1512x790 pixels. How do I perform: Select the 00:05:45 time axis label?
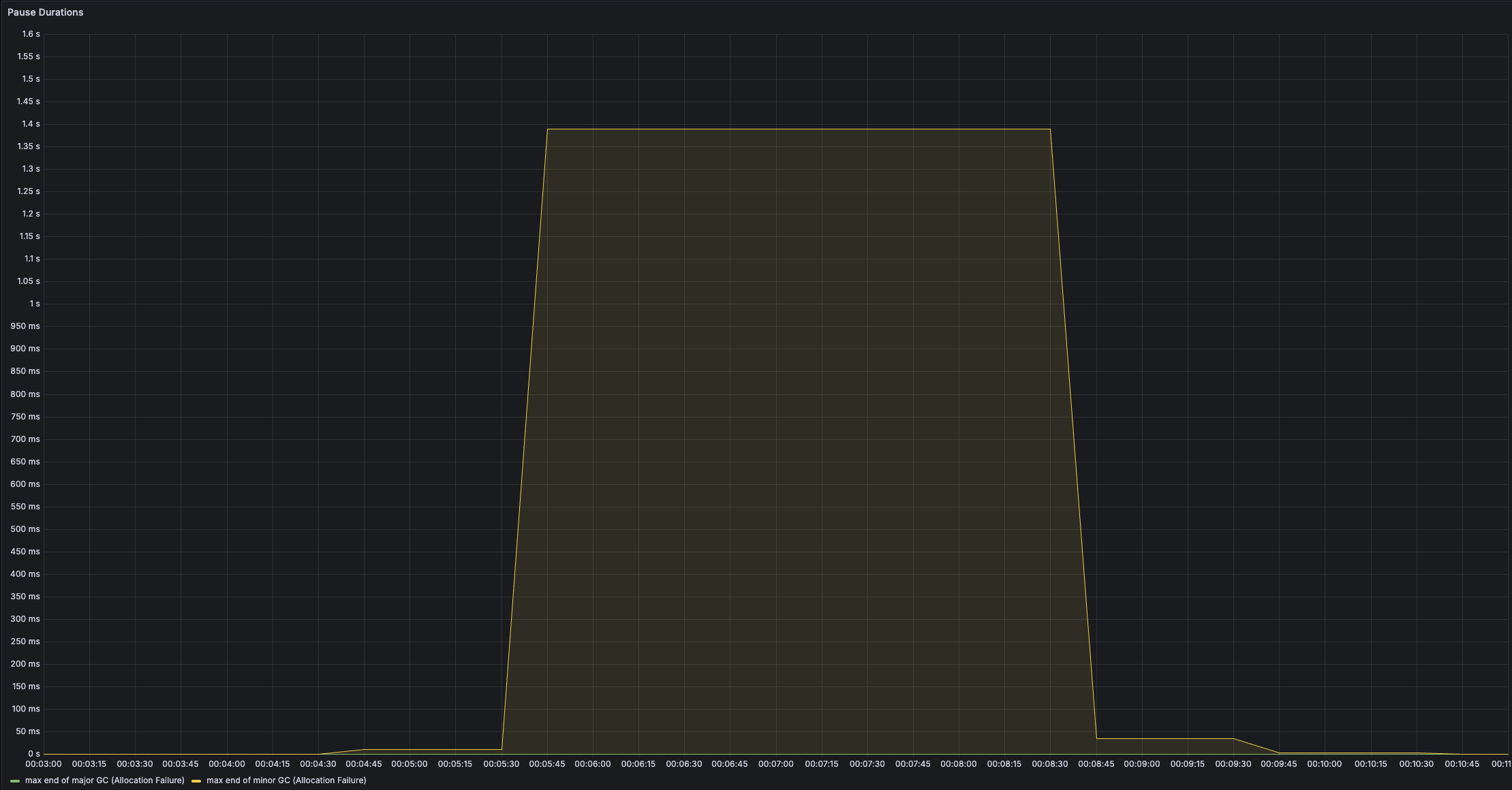click(547, 764)
